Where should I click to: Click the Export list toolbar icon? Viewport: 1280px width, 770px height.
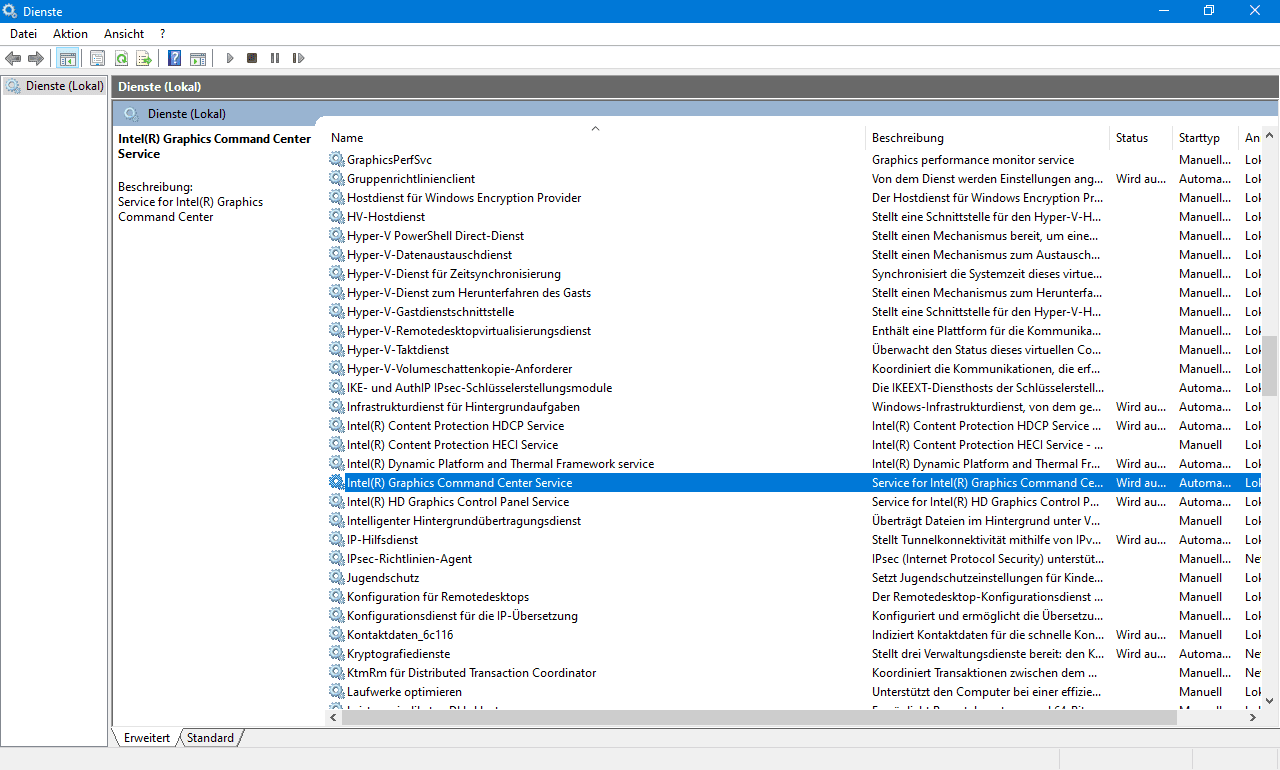[144, 58]
